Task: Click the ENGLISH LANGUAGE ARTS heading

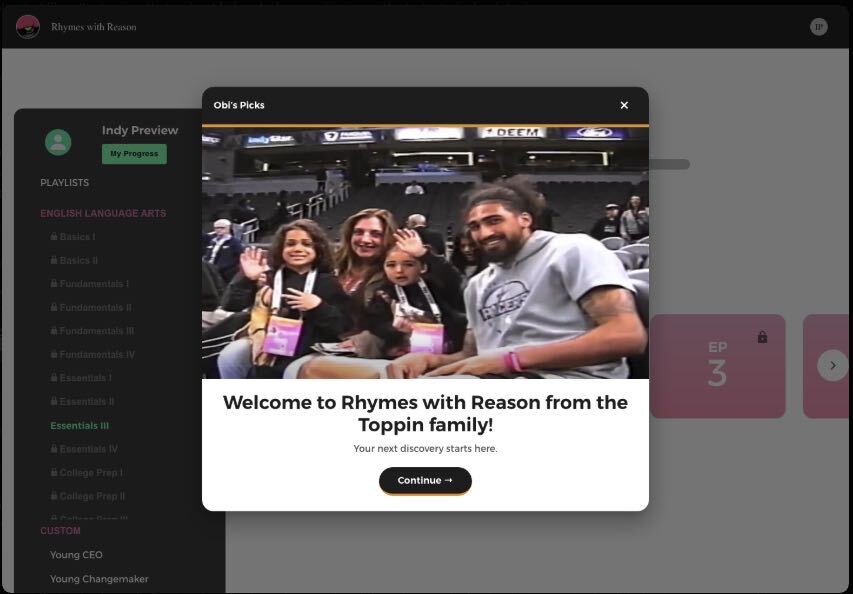Action: click(103, 213)
